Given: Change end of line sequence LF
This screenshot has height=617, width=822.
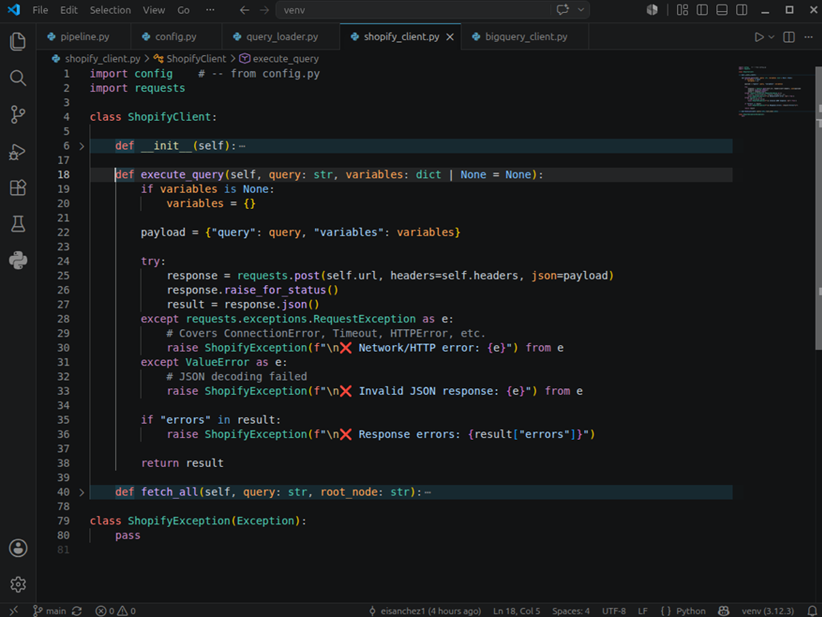Looking at the screenshot, I should [x=643, y=611].
